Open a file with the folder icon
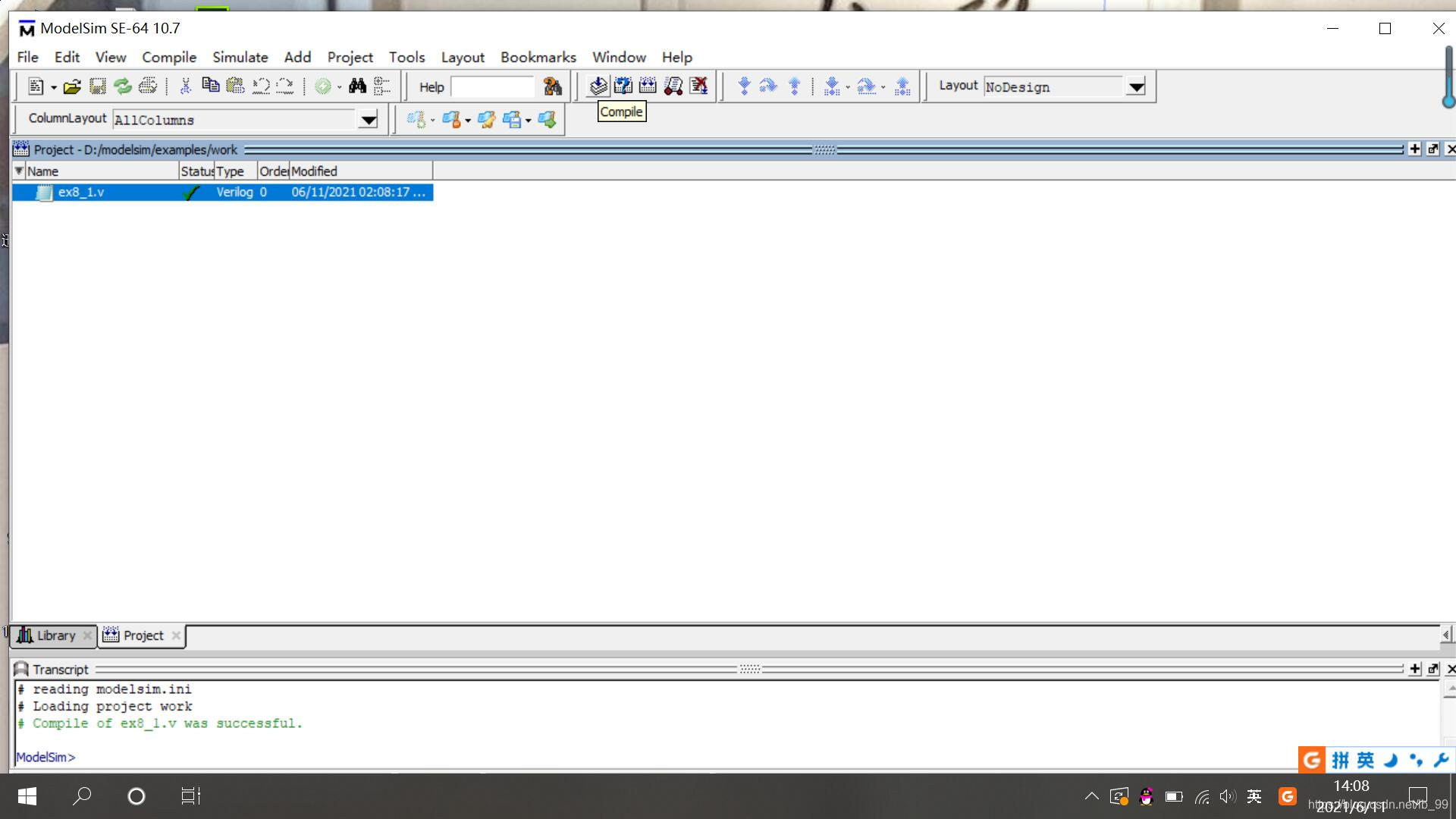Viewport: 1456px width, 819px height. (72, 86)
